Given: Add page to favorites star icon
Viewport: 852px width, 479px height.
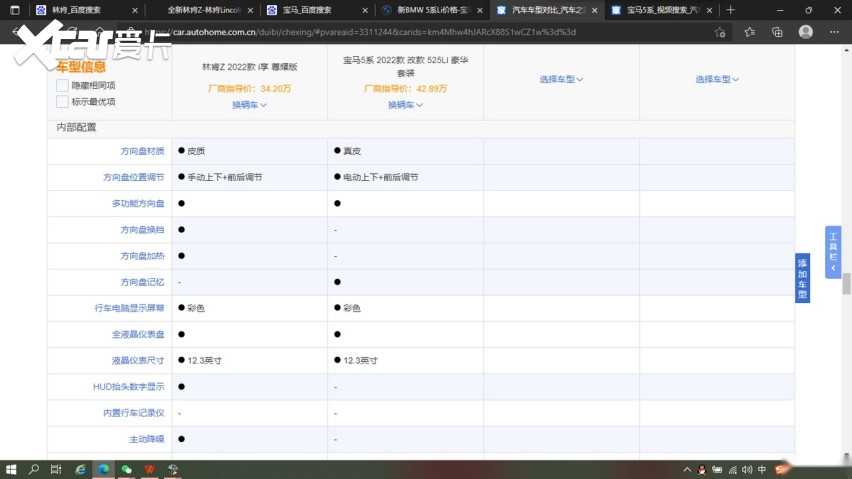Looking at the screenshot, I should (720, 32).
